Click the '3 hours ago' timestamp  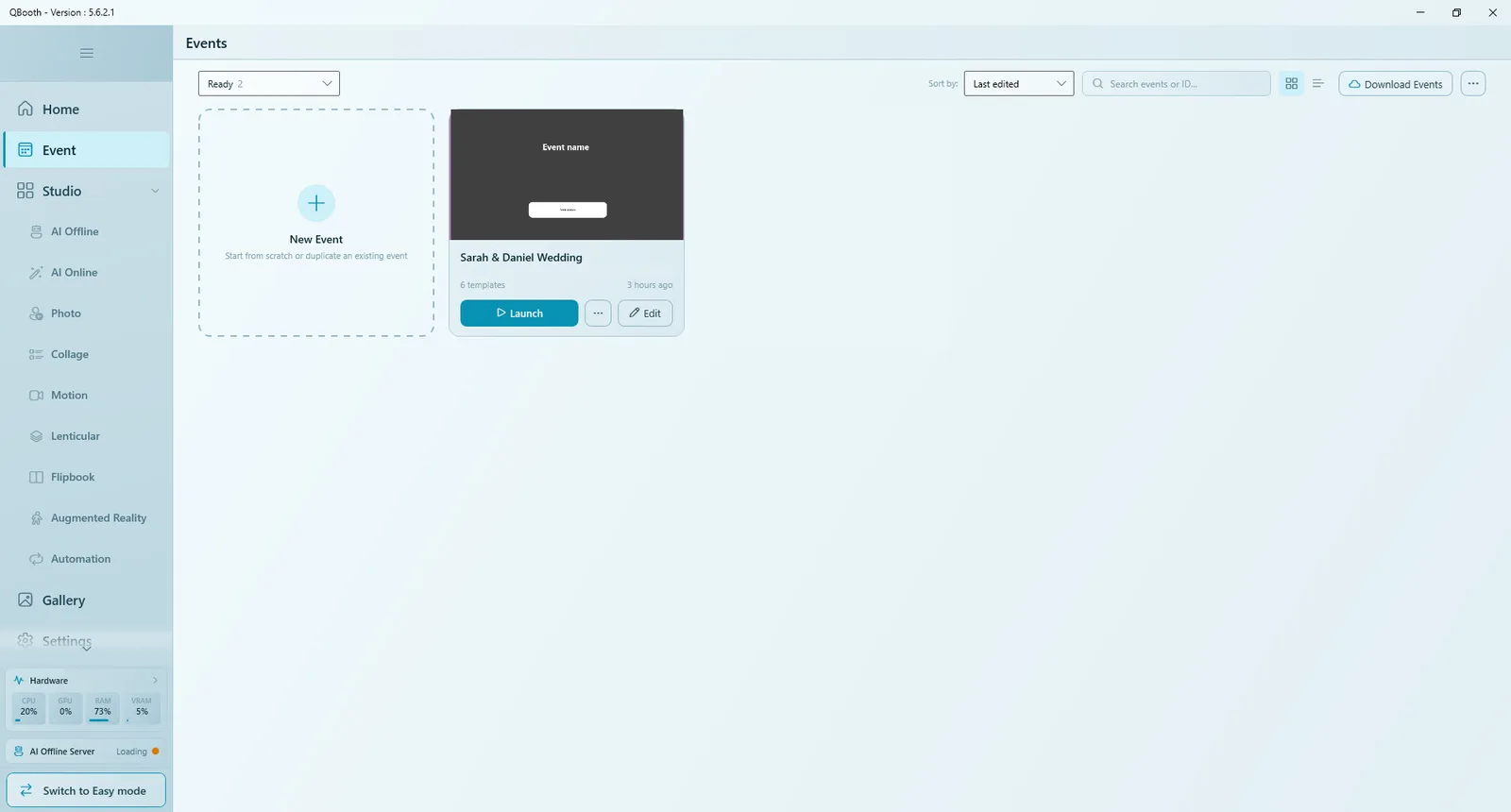pos(650,285)
